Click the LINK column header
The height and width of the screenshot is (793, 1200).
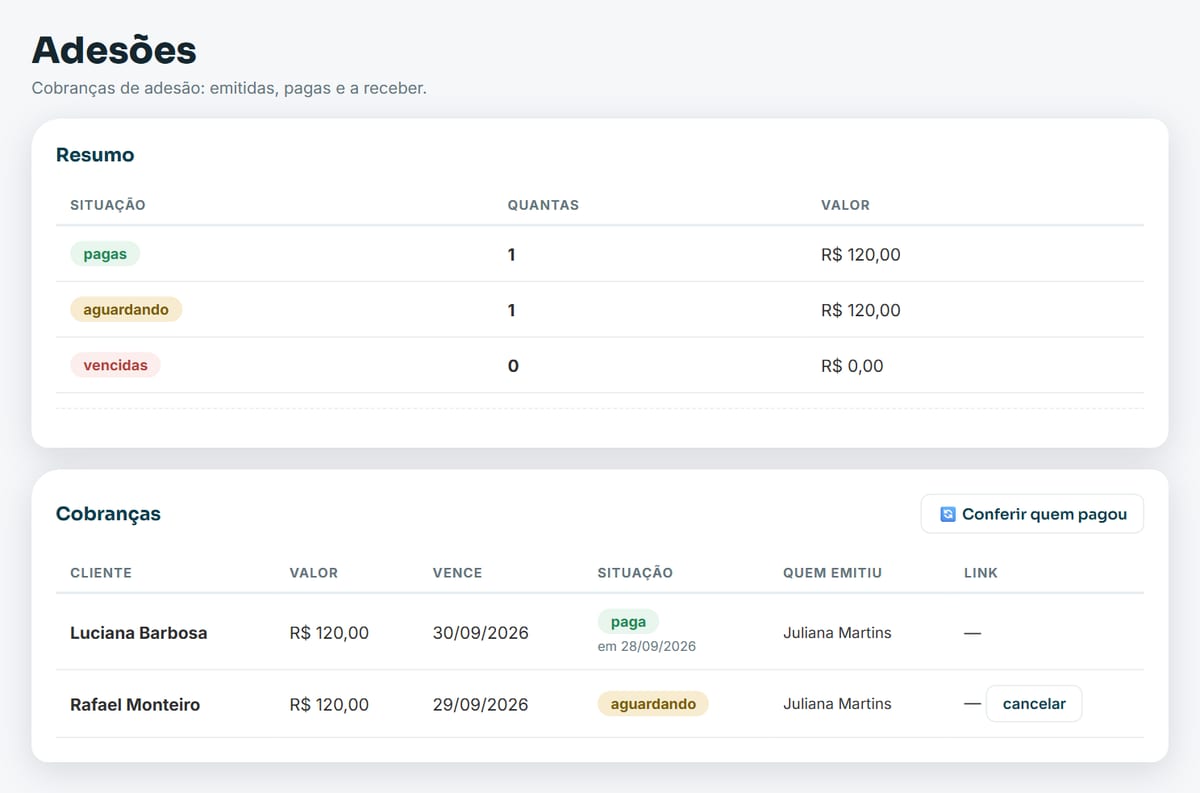(x=981, y=573)
